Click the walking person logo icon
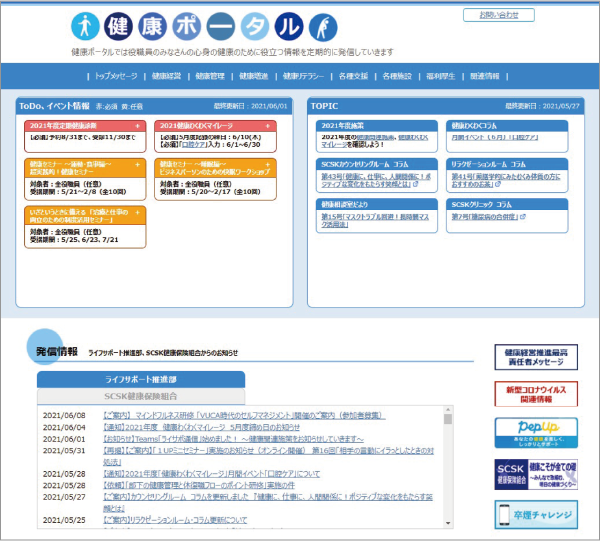The width and height of the screenshot is (600, 541). click(x=87, y=26)
